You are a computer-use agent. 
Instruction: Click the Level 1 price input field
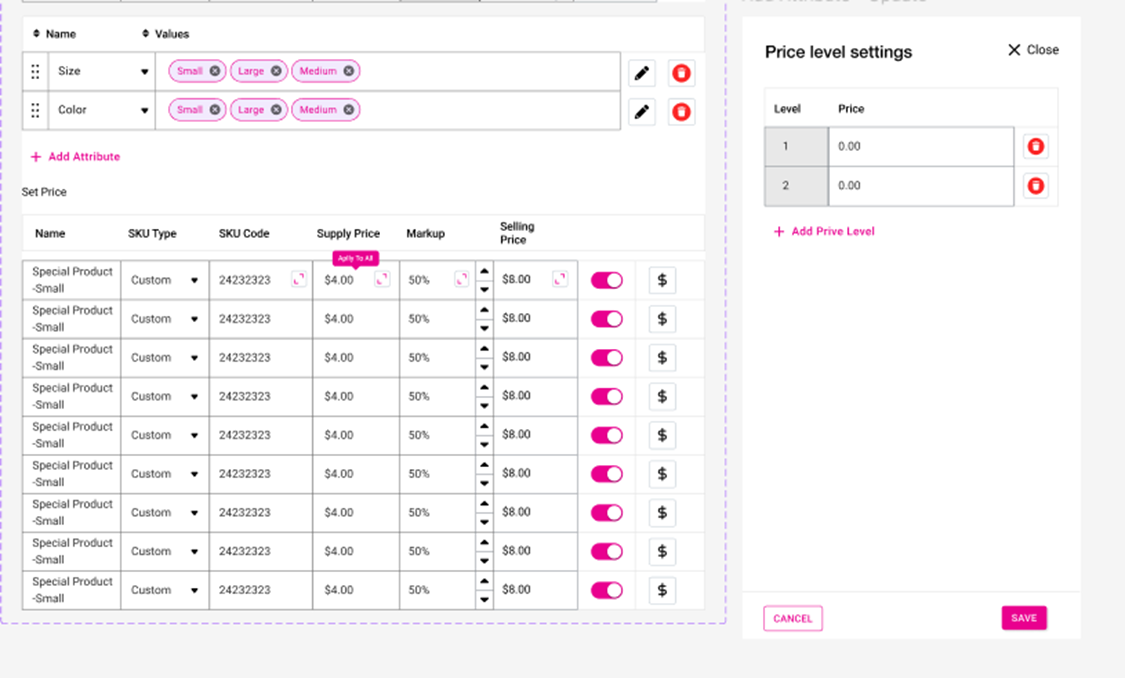coord(920,147)
